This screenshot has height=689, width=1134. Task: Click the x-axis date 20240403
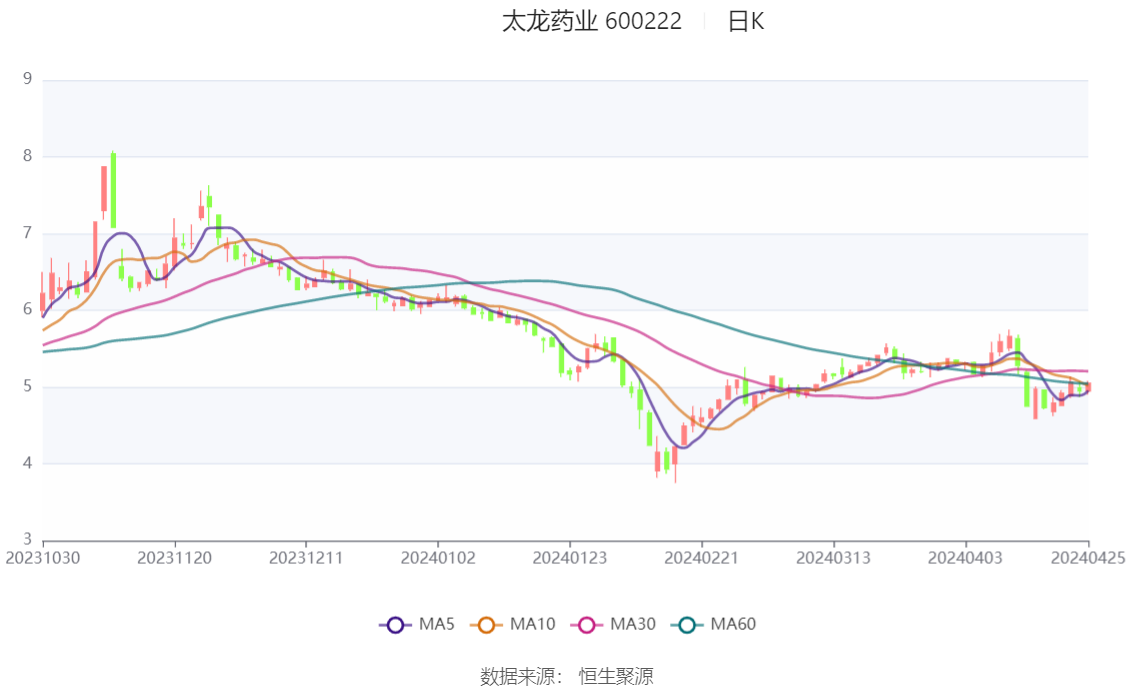(x=965, y=558)
